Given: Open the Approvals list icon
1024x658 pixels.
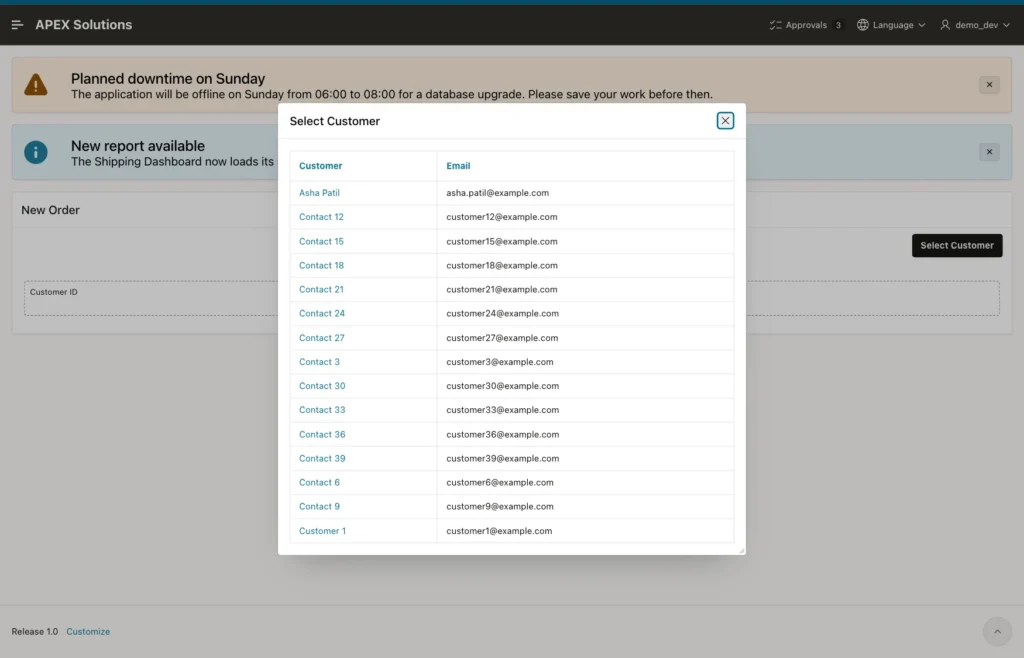Looking at the screenshot, I should (775, 25).
